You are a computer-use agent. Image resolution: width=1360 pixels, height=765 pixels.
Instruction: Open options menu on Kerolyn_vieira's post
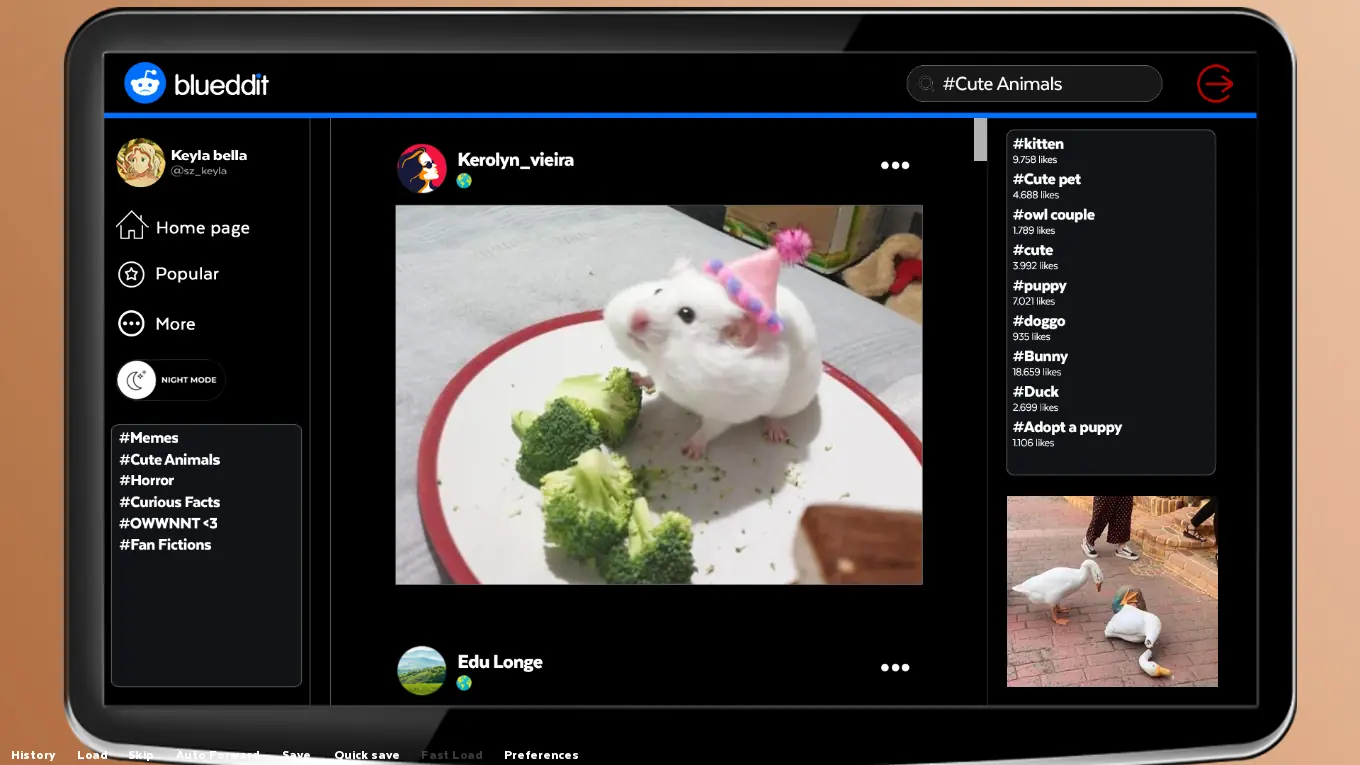click(894, 166)
